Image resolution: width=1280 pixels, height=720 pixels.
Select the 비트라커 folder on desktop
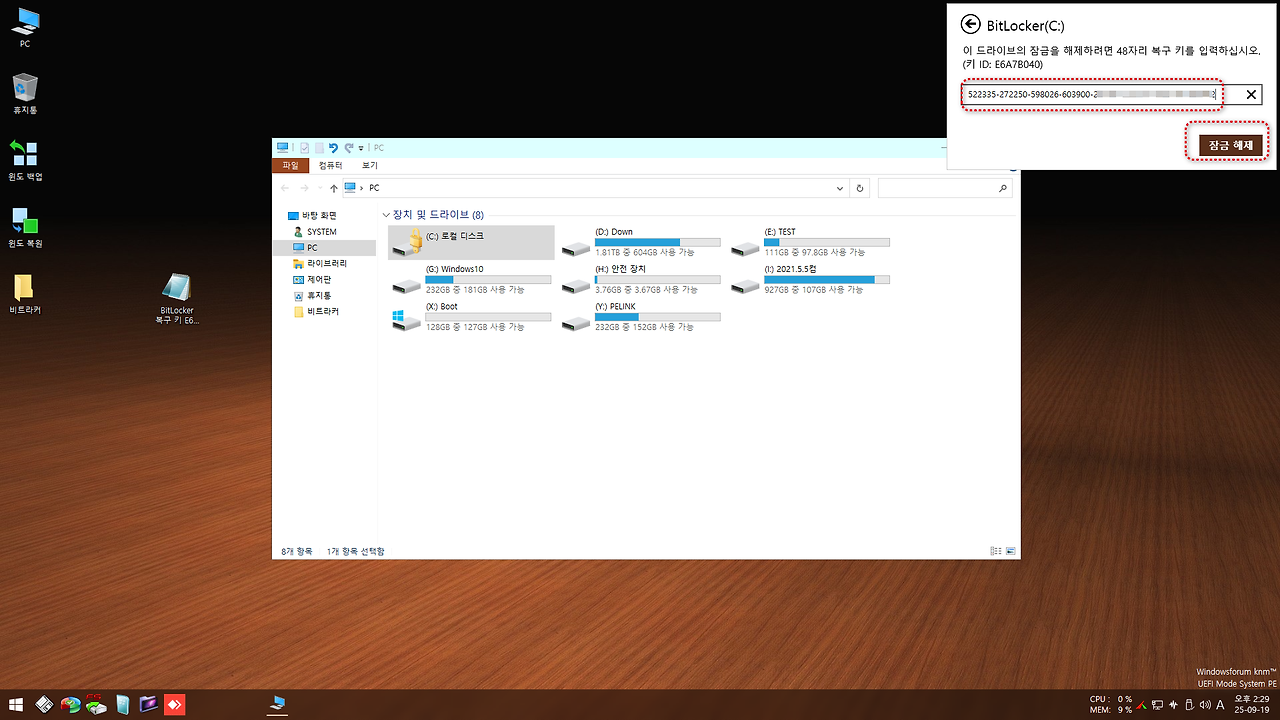tap(25, 294)
